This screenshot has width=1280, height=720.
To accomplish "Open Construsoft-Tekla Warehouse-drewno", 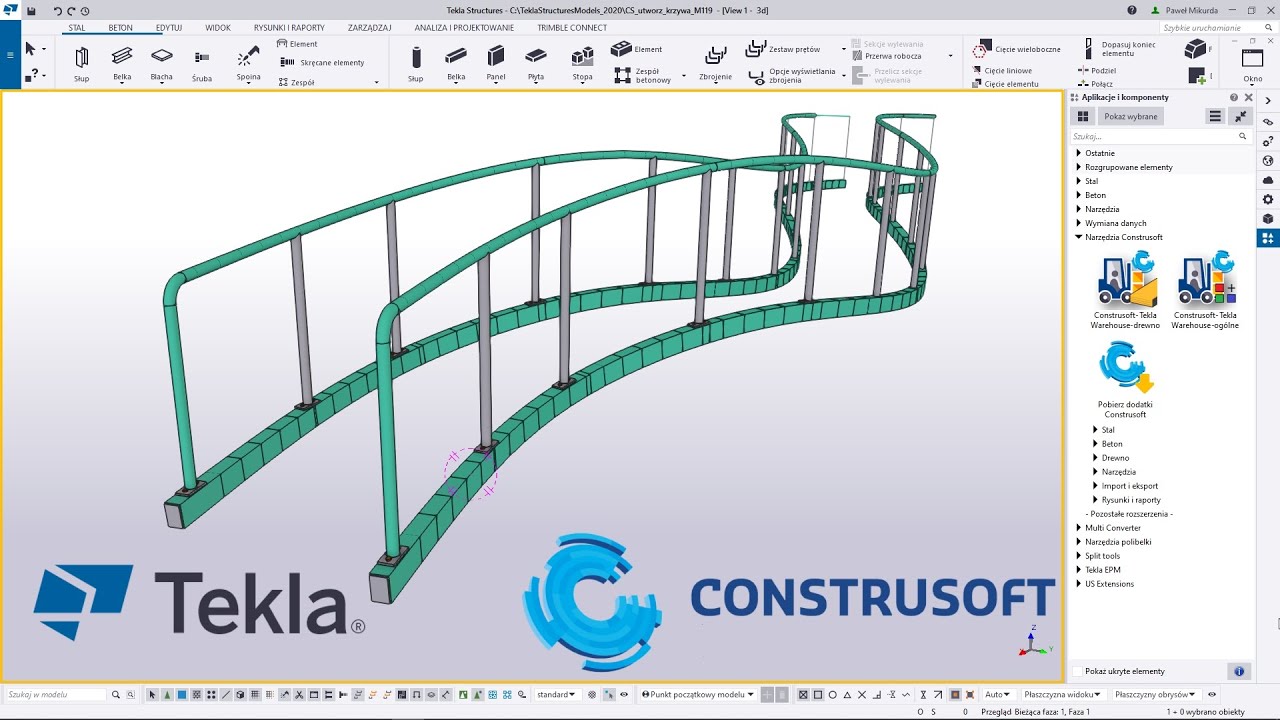I will 1125,290.
